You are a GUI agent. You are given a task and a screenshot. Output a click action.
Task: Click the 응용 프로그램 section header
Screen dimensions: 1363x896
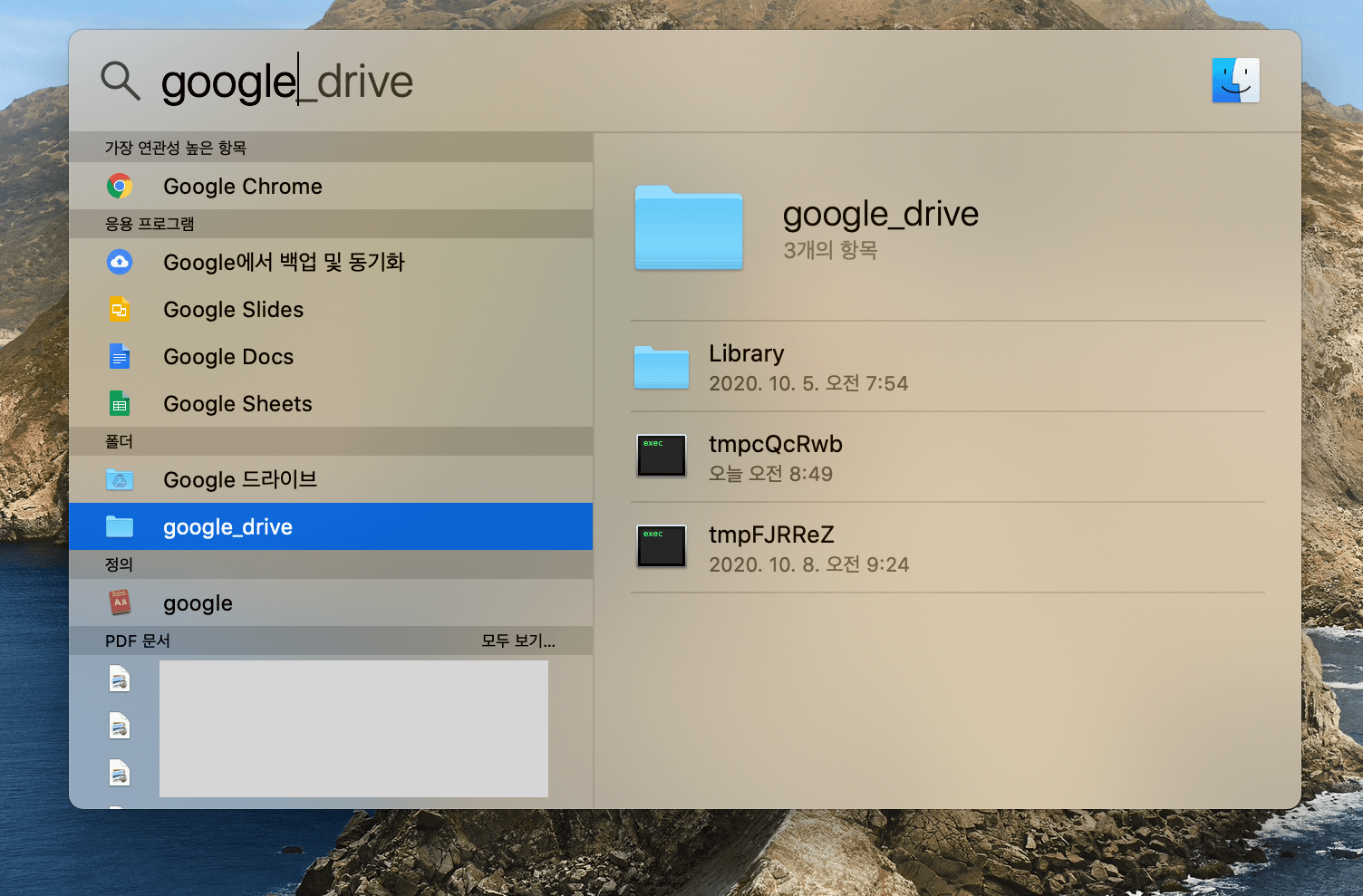(x=150, y=224)
